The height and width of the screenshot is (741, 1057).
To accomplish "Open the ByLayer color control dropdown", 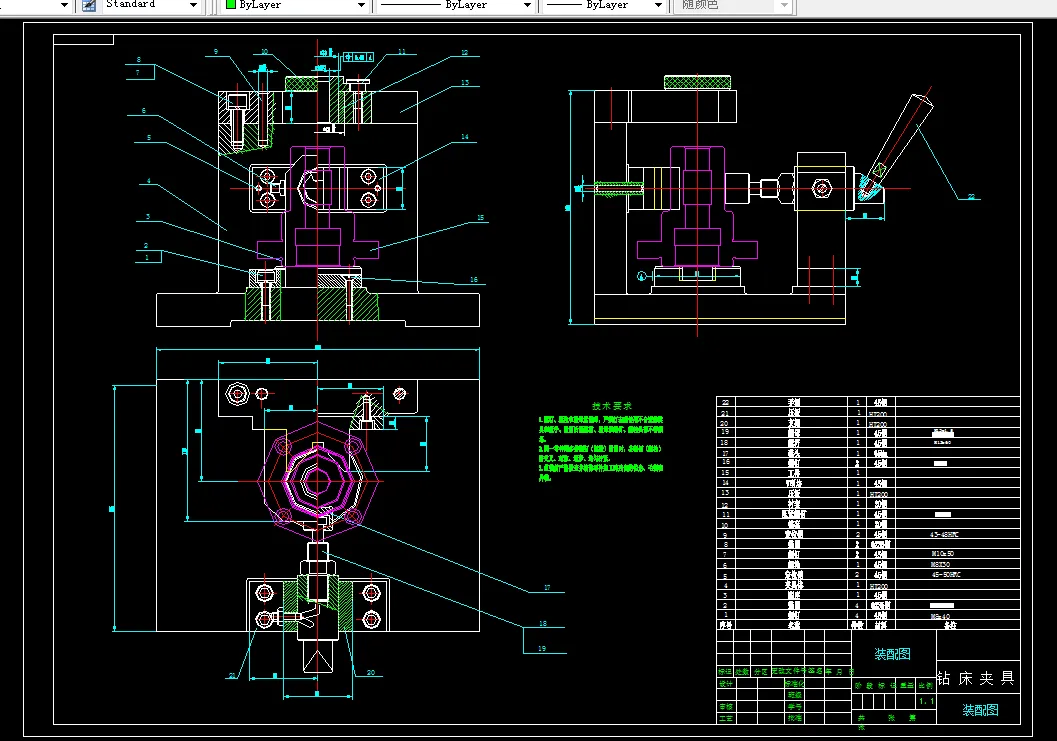I will (x=361, y=5).
